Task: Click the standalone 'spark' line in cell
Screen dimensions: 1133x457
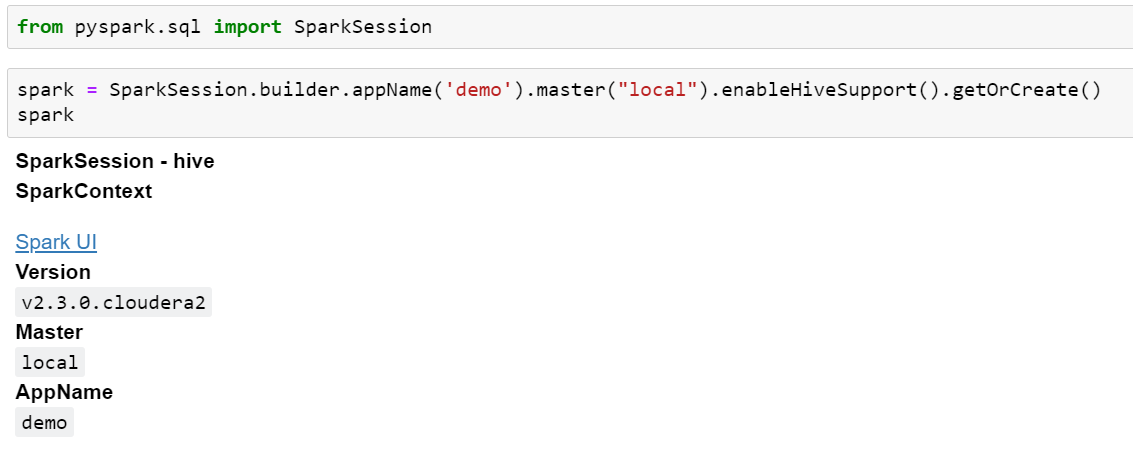Action: point(46,115)
